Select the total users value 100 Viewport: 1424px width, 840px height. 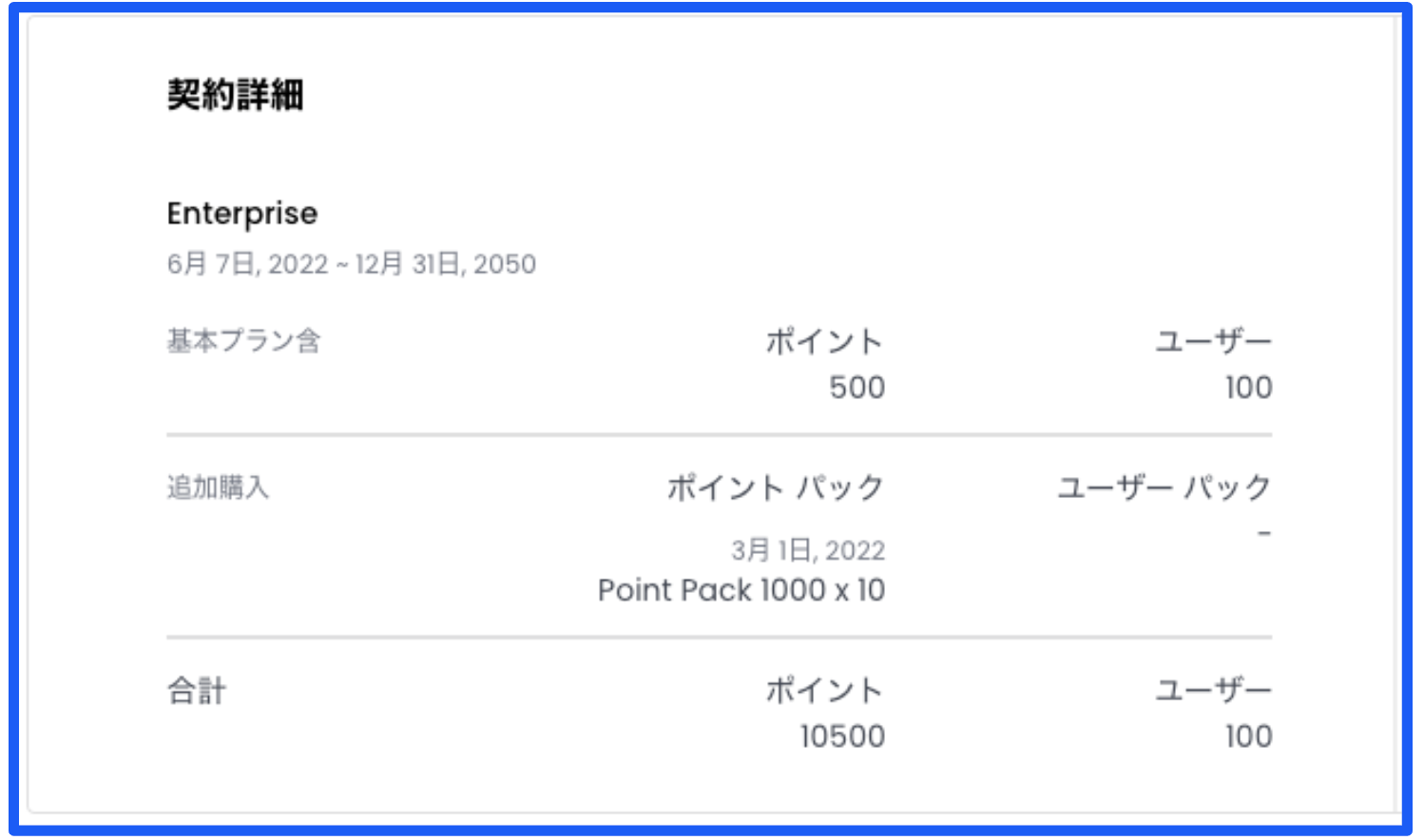pos(1248,736)
